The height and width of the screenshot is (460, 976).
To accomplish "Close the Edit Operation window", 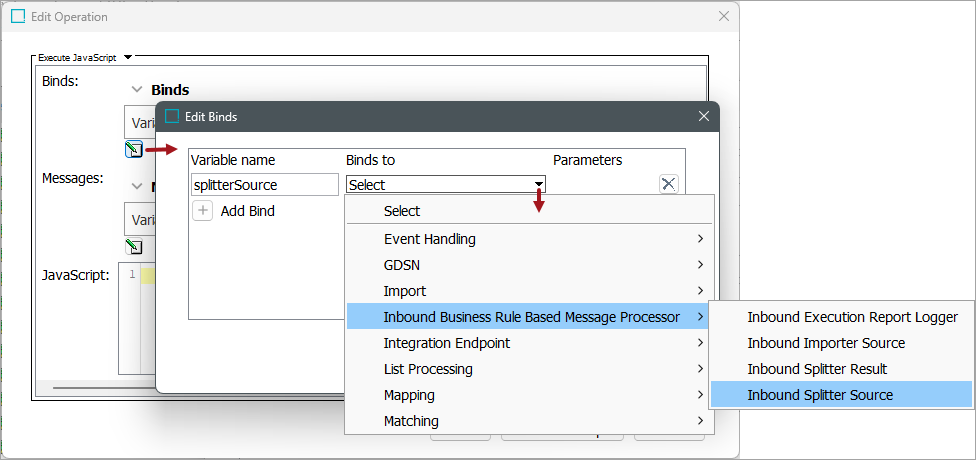I will pos(724,17).
